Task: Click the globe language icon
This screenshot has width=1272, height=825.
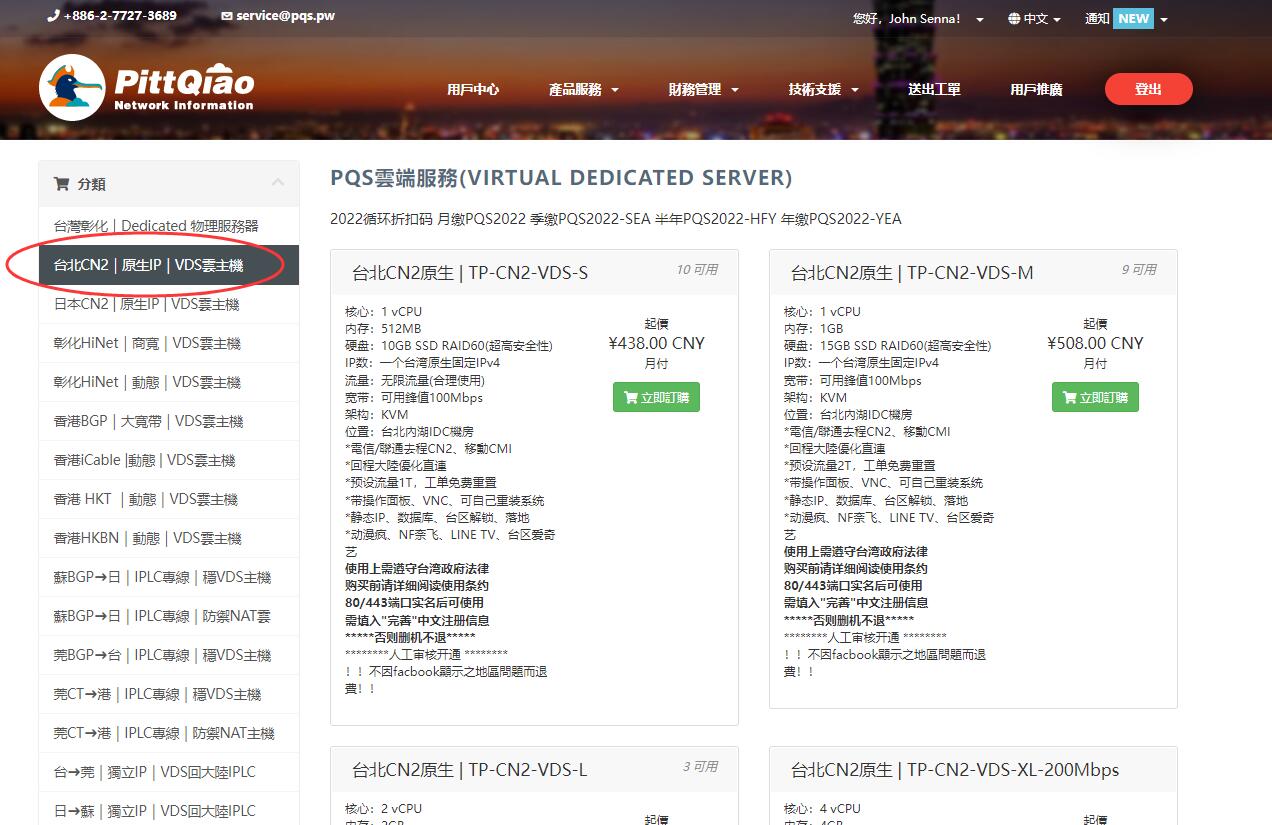Action: pos(1014,18)
